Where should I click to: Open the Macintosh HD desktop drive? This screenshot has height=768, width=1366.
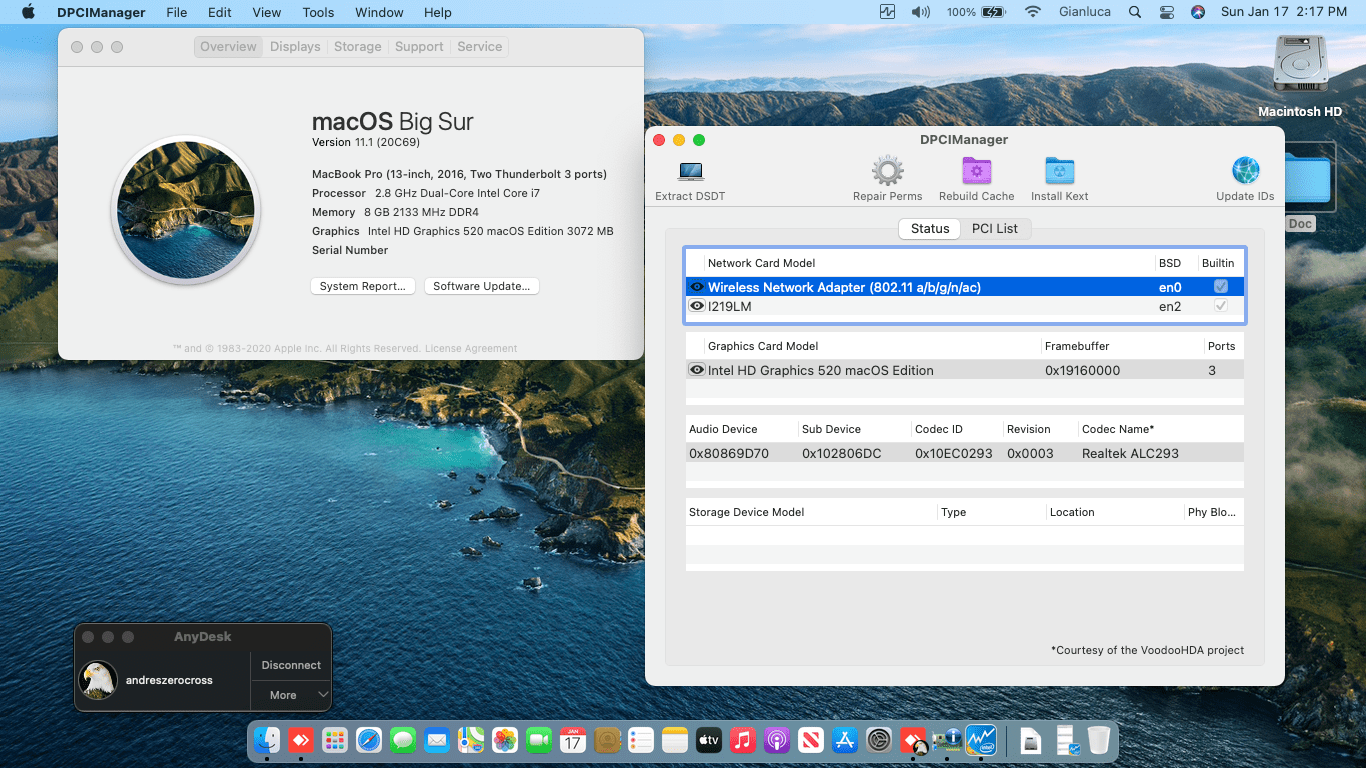pos(1300,66)
